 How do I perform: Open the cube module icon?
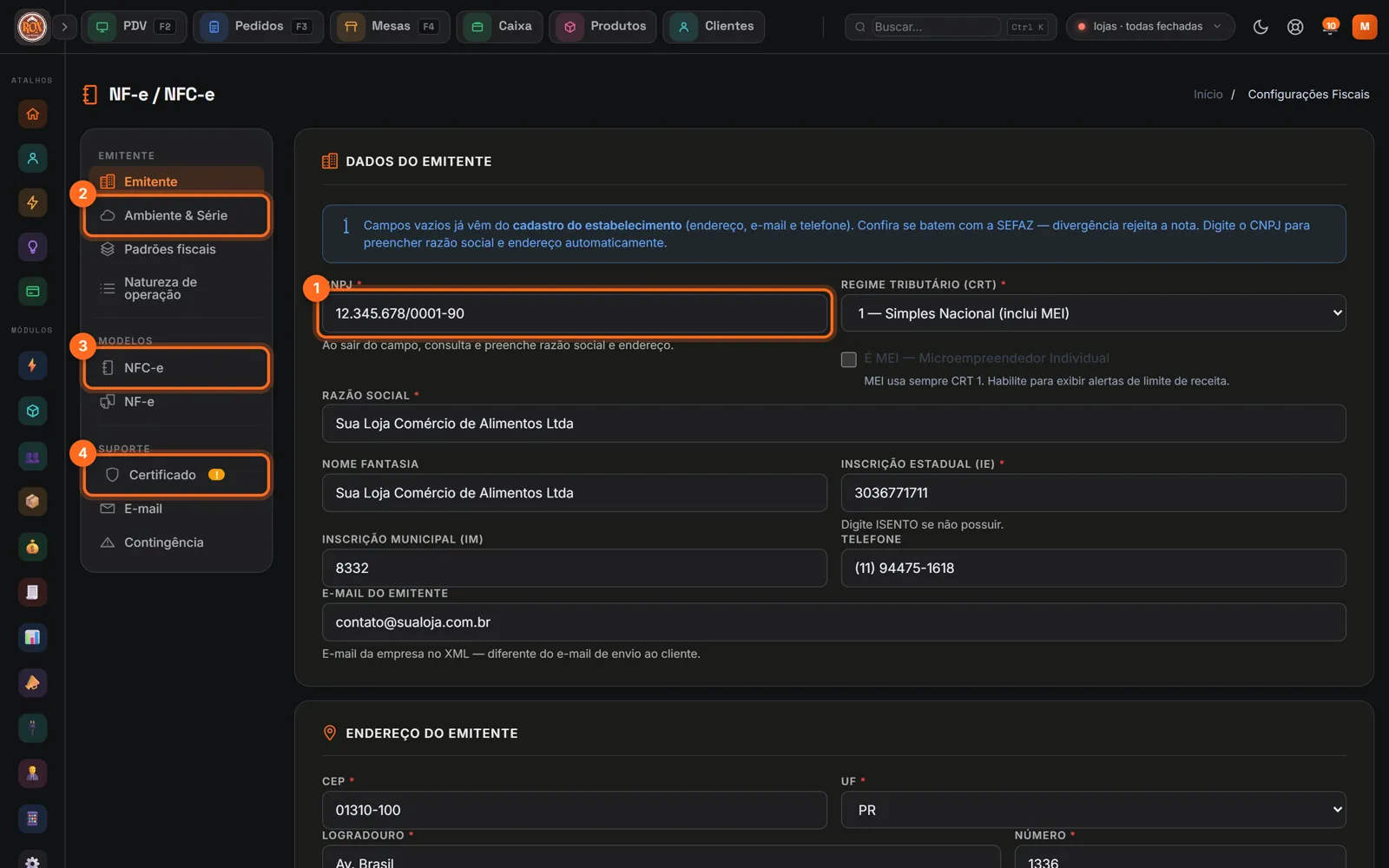(x=32, y=411)
